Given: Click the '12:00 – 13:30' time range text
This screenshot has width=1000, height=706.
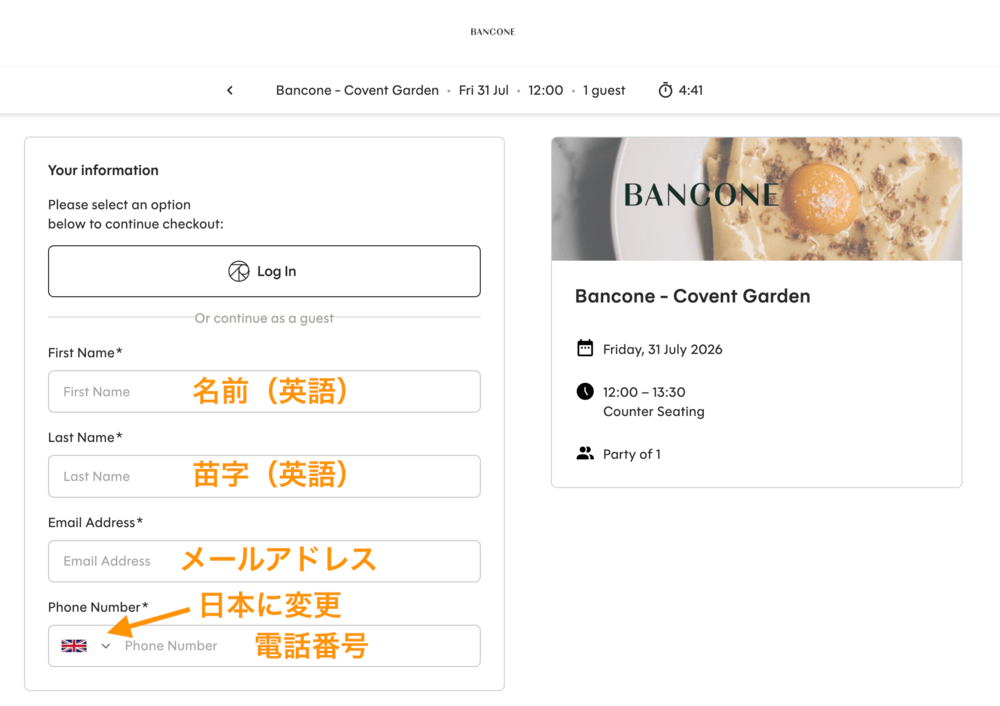Looking at the screenshot, I should coord(644,392).
